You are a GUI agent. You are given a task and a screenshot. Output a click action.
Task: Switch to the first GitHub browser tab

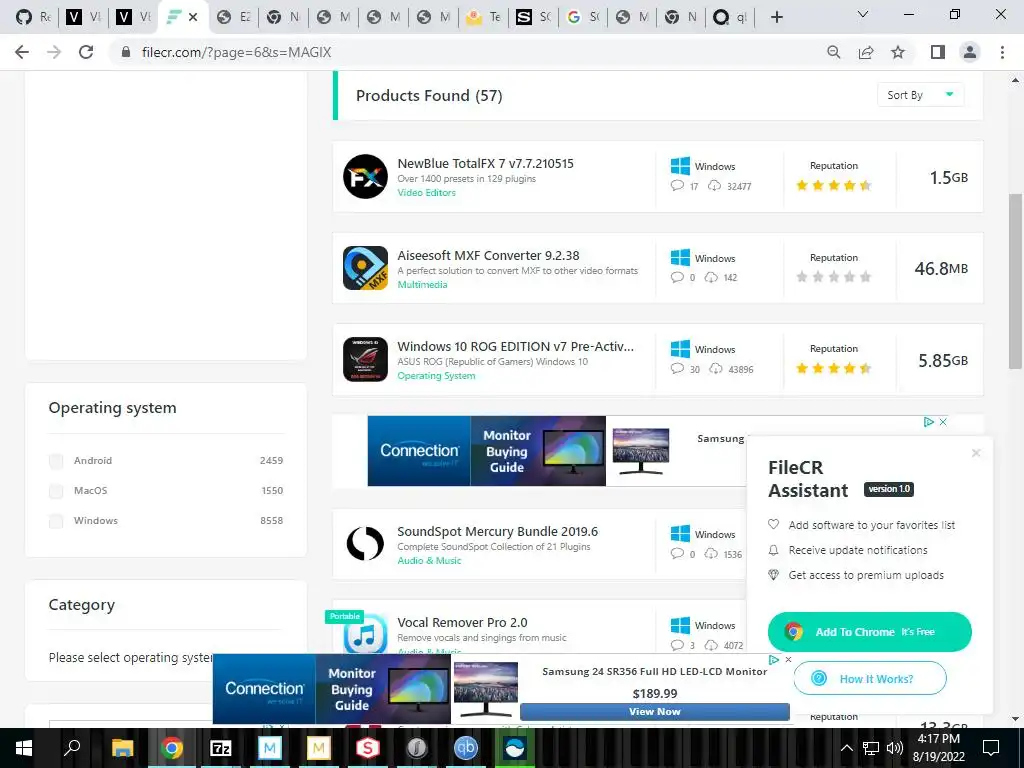click(33, 17)
